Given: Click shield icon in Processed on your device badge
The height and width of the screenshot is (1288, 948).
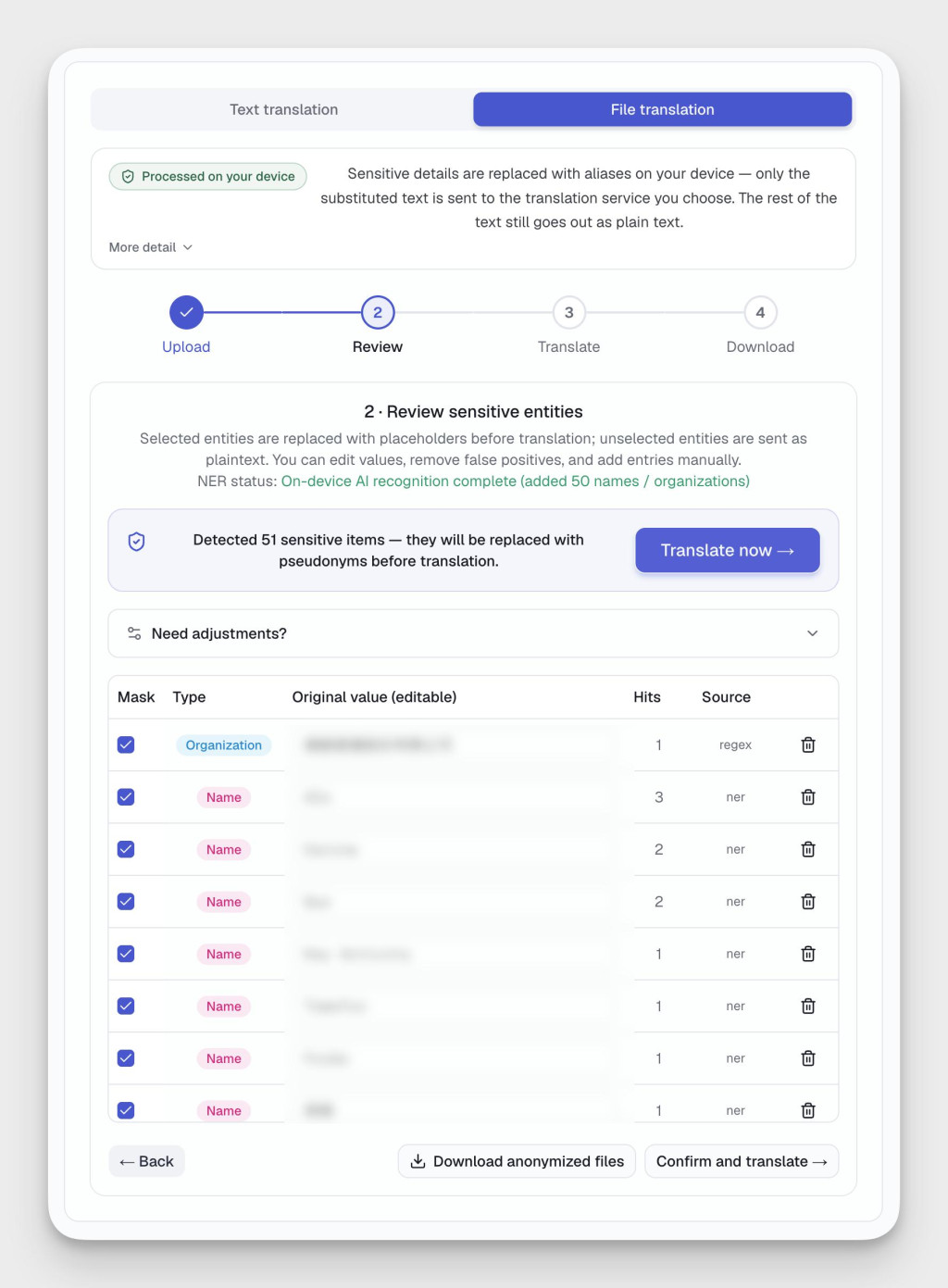Looking at the screenshot, I should [x=128, y=177].
